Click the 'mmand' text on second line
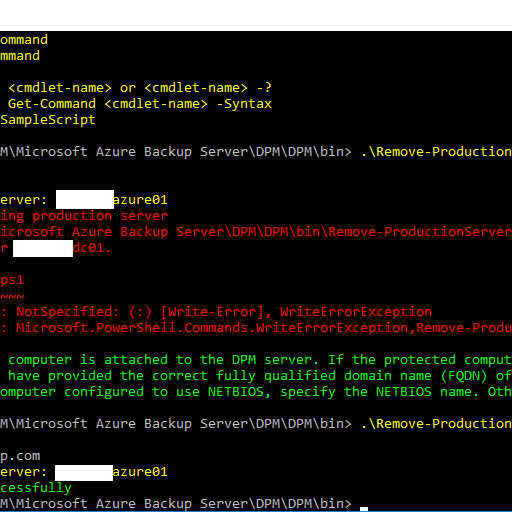Viewport: 512px width, 512px height. click(20, 56)
